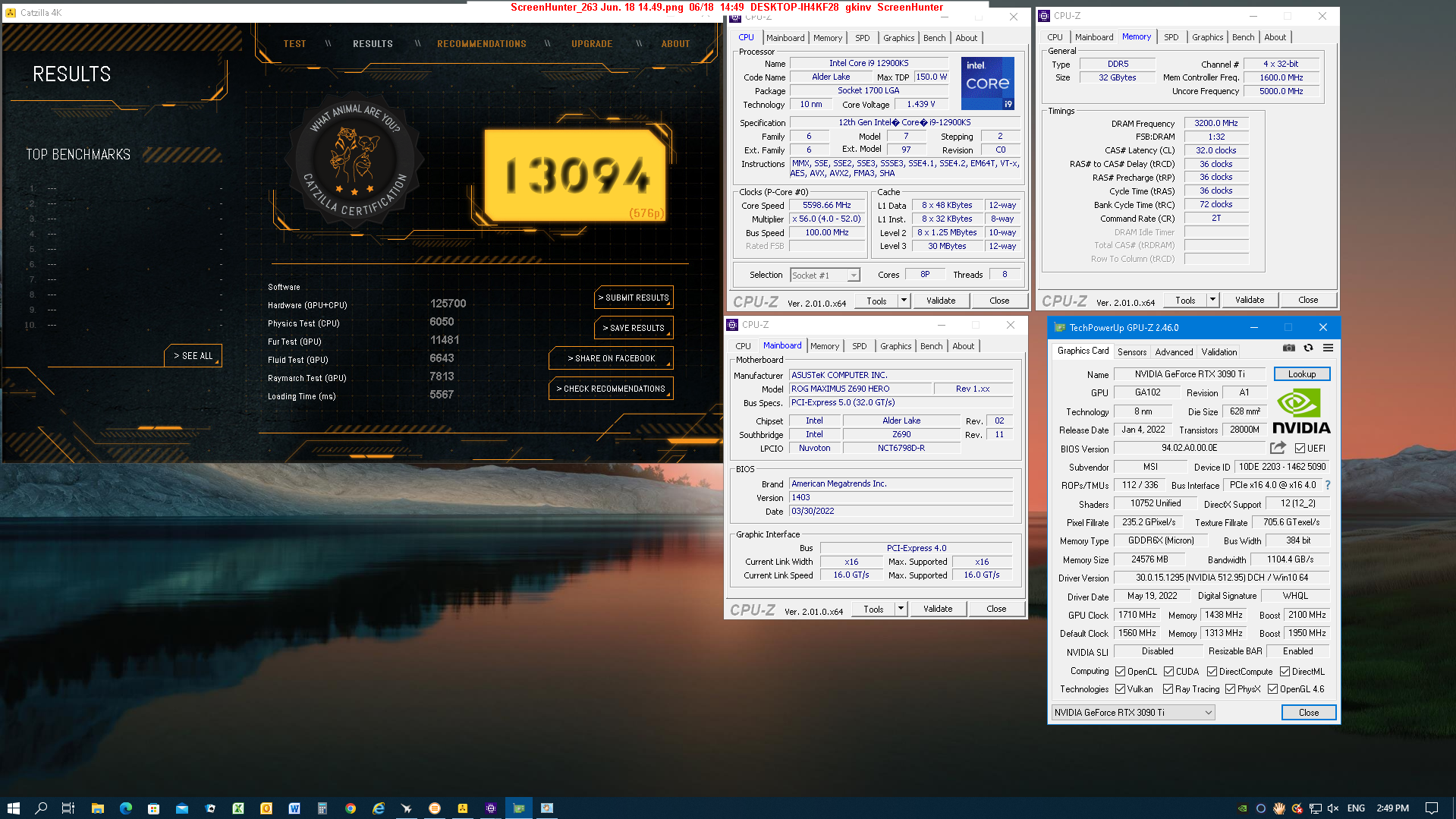
Task: Click the Tools button in the CPU-Z Mainboard window
Action: (873, 609)
